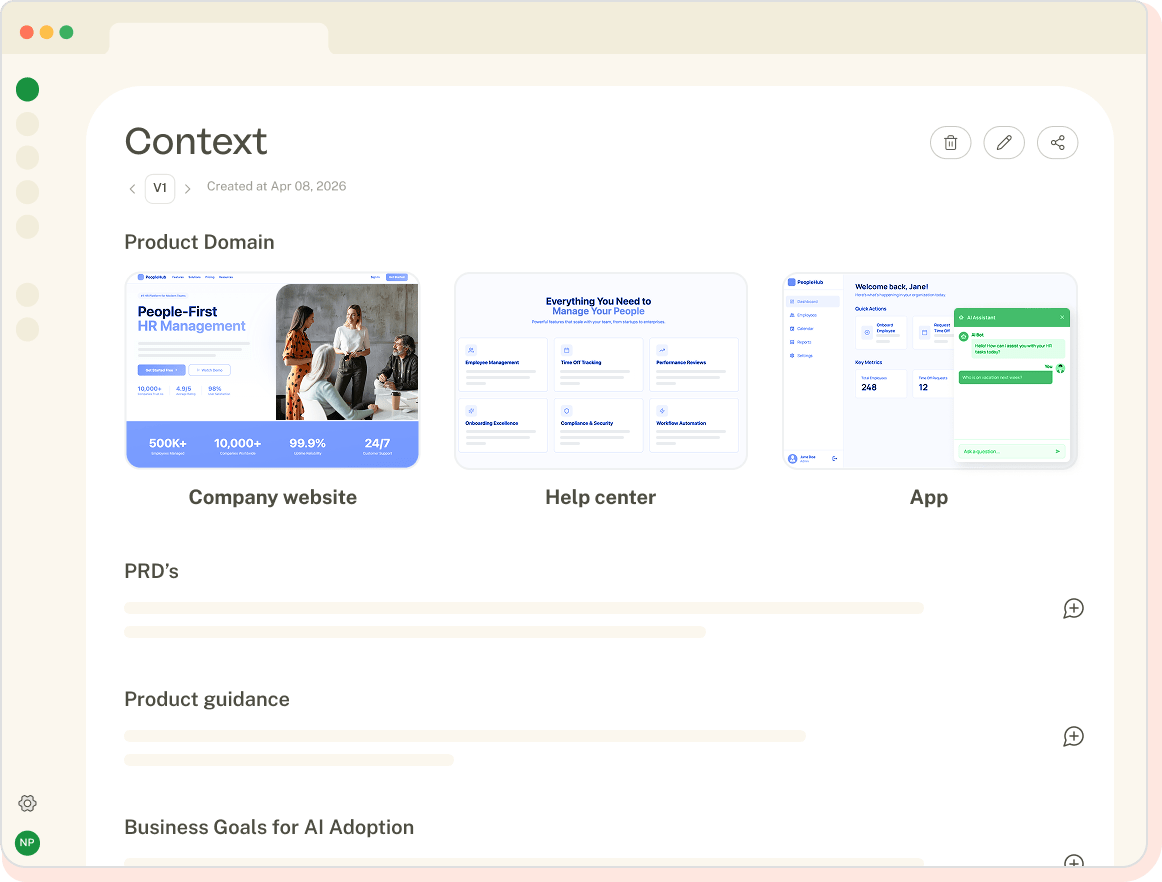Go to next version chevron
This screenshot has width=1162, height=882.
(x=187, y=189)
